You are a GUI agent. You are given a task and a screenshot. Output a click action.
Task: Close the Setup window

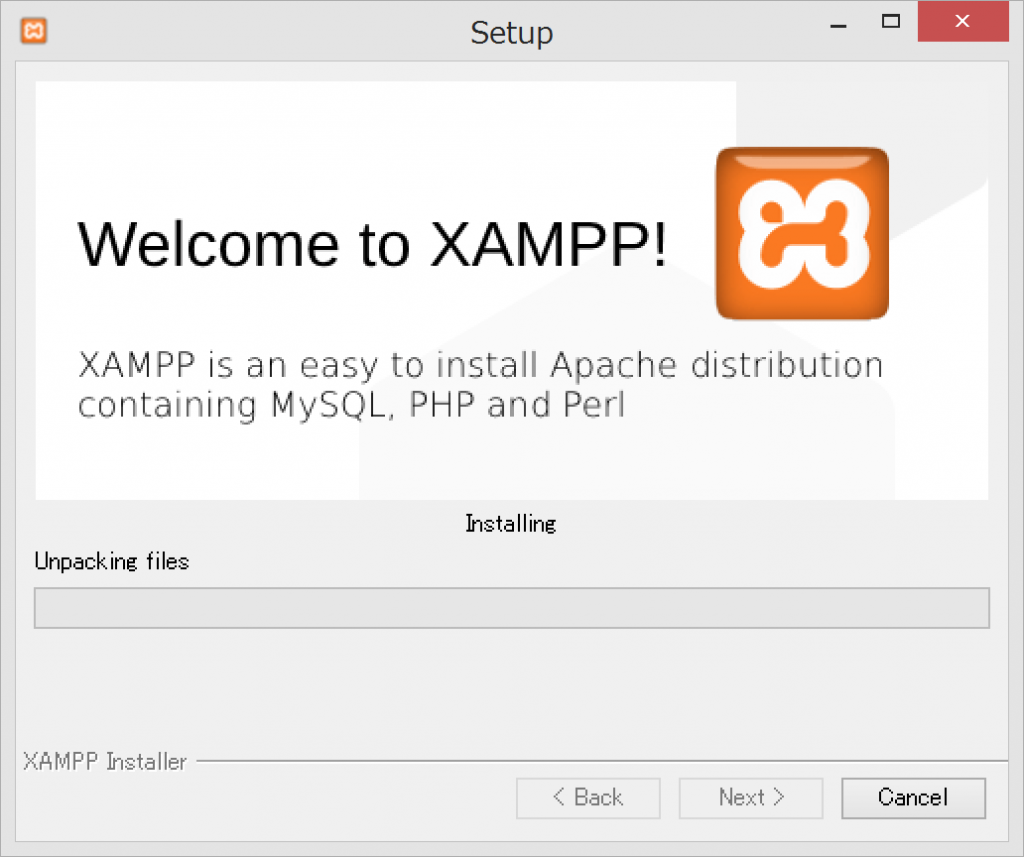(962, 20)
